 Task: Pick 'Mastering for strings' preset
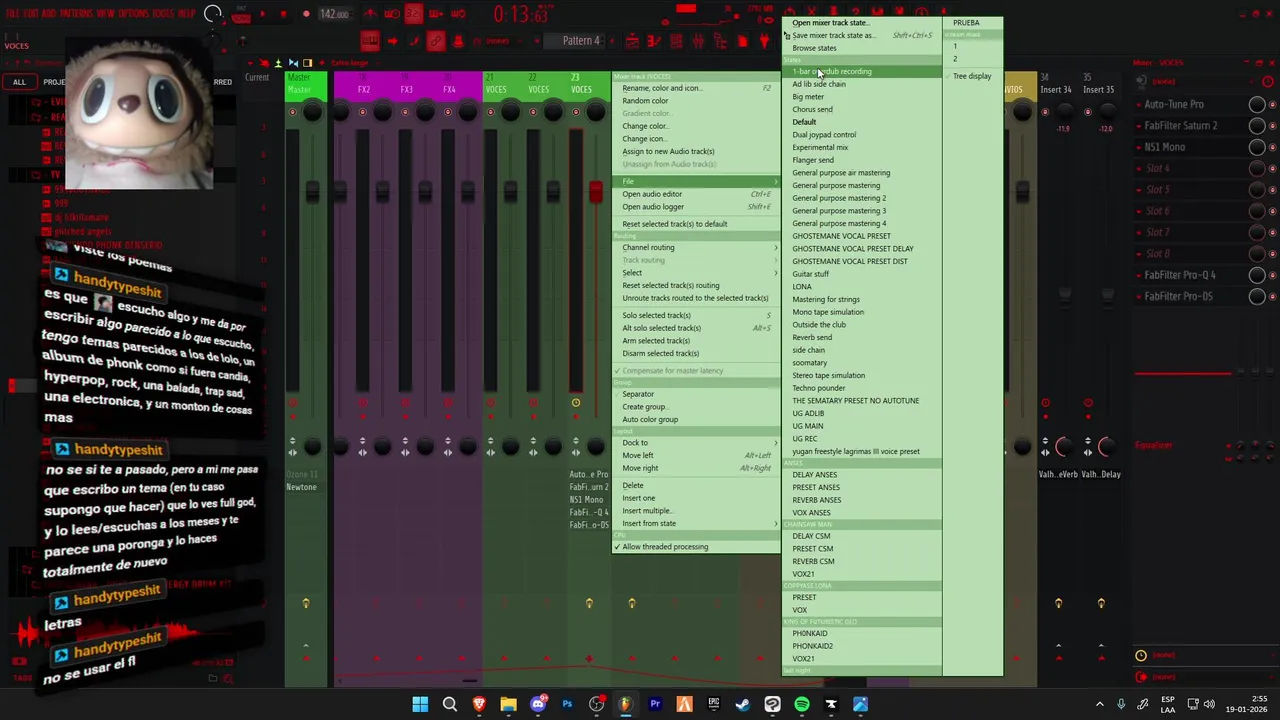tap(861, 299)
